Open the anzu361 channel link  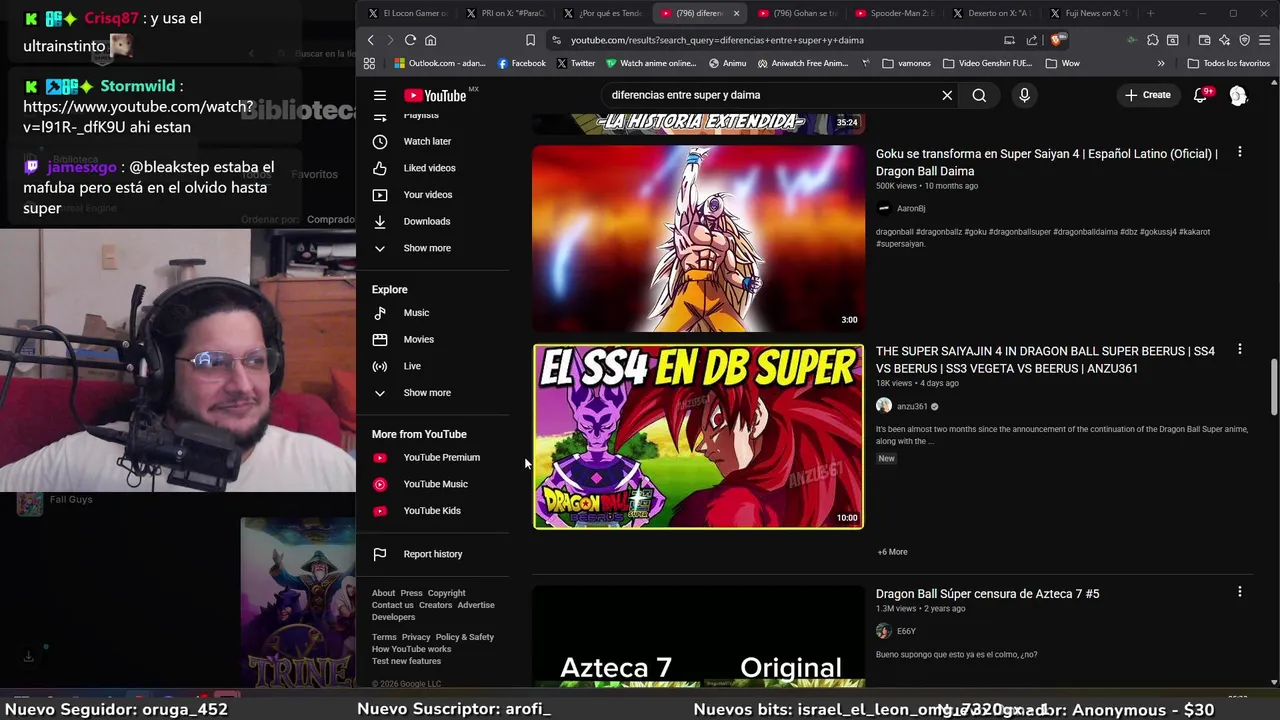pyautogui.click(x=912, y=406)
